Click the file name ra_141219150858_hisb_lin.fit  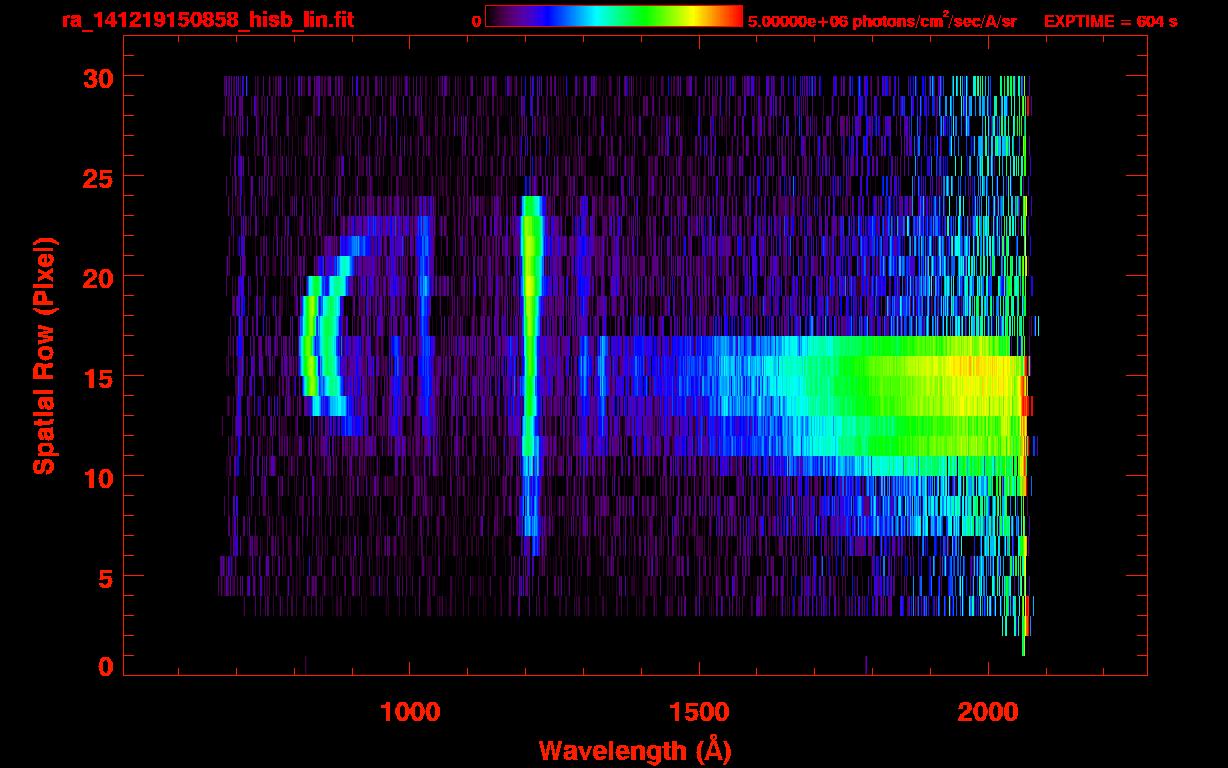207,19
